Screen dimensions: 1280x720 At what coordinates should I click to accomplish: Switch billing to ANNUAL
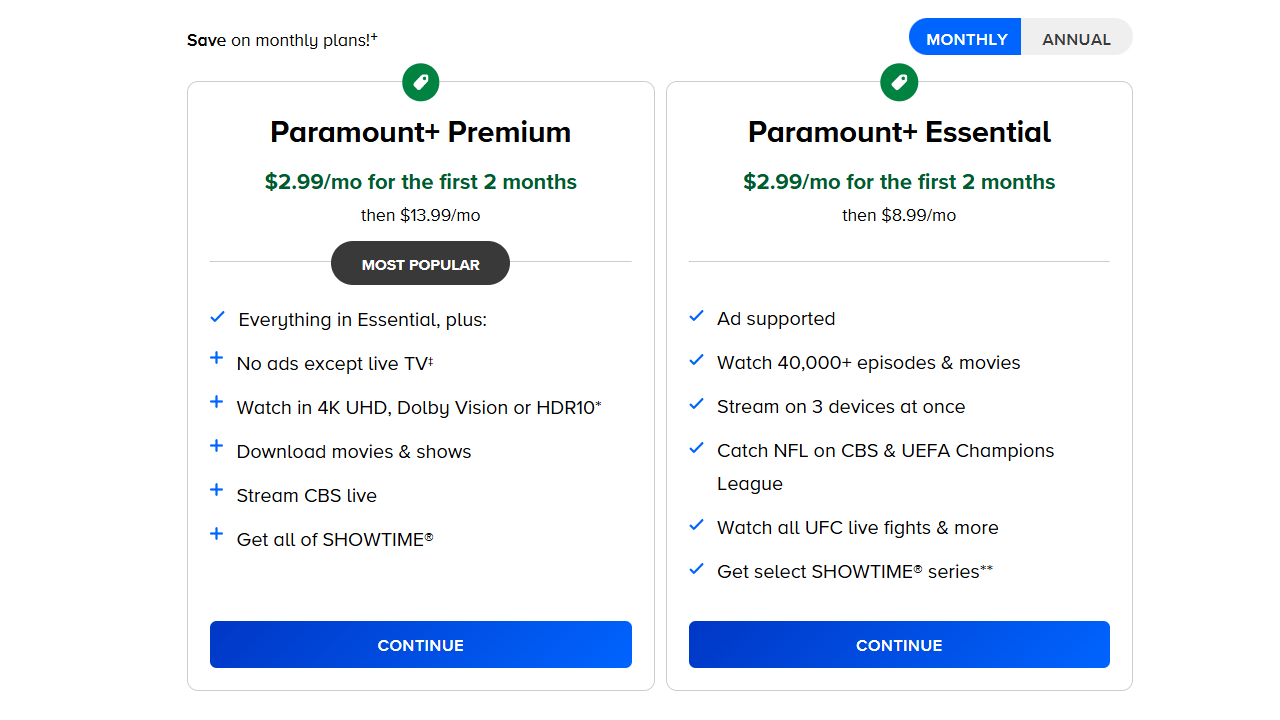coord(1076,39)
